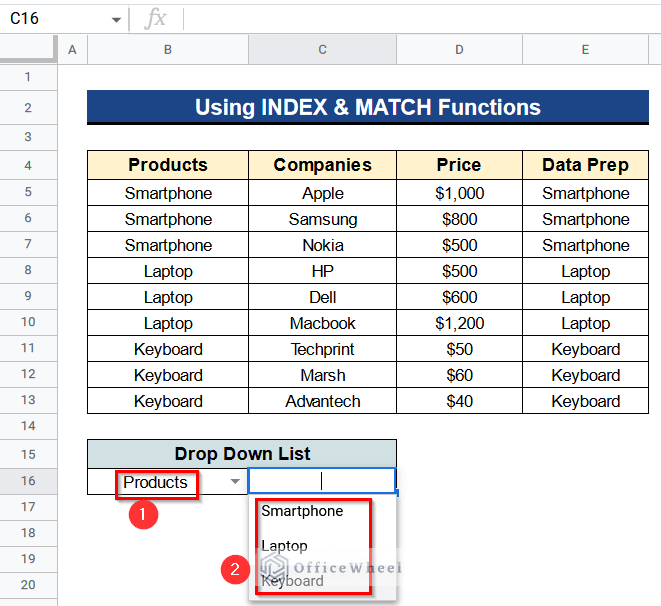Click the Companies header cell
661x606 pixels.
point(322,165)
